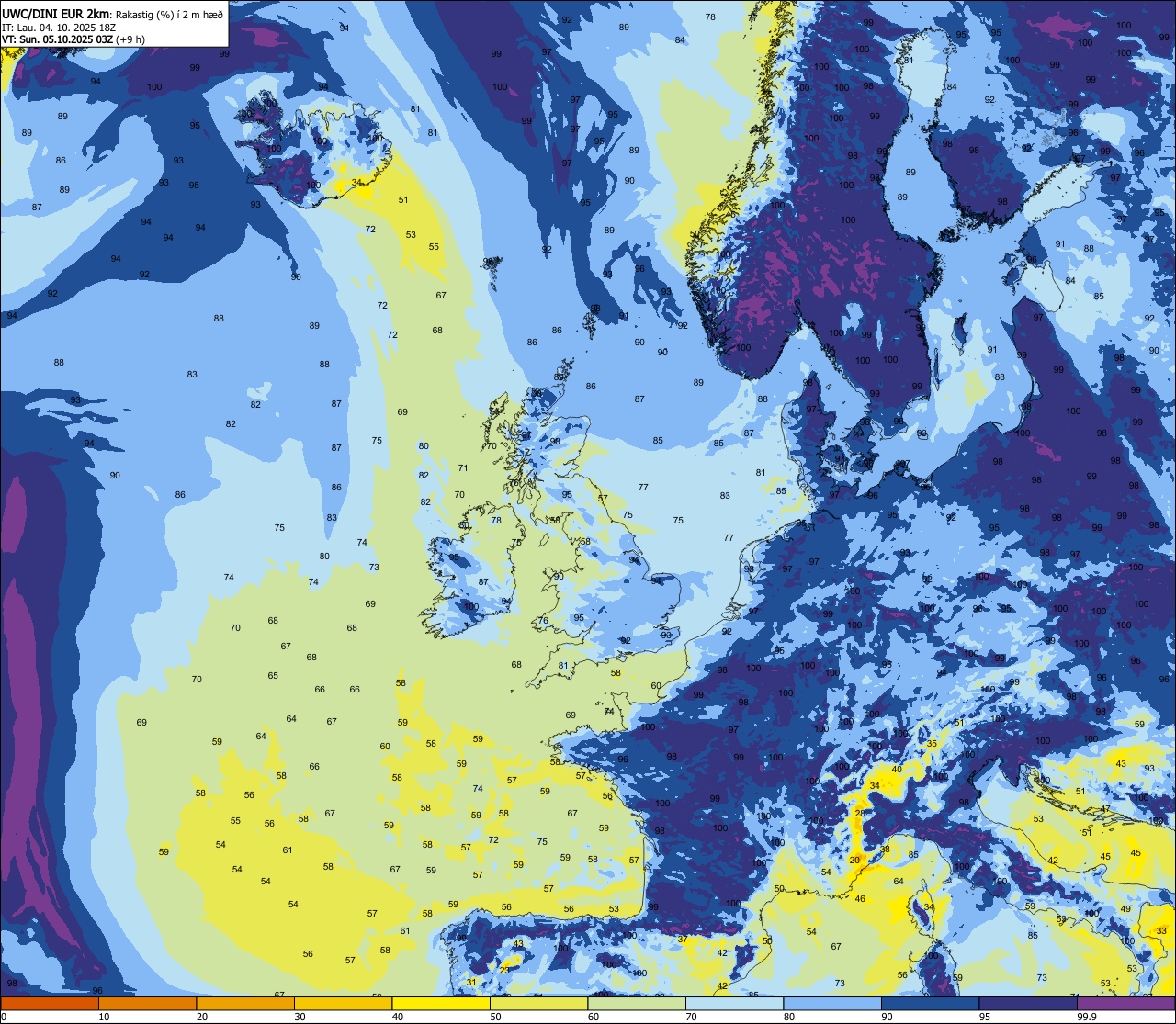Click the '99.9' tick label on color scale
1176x1024 pixels.
[1087, 1017]
